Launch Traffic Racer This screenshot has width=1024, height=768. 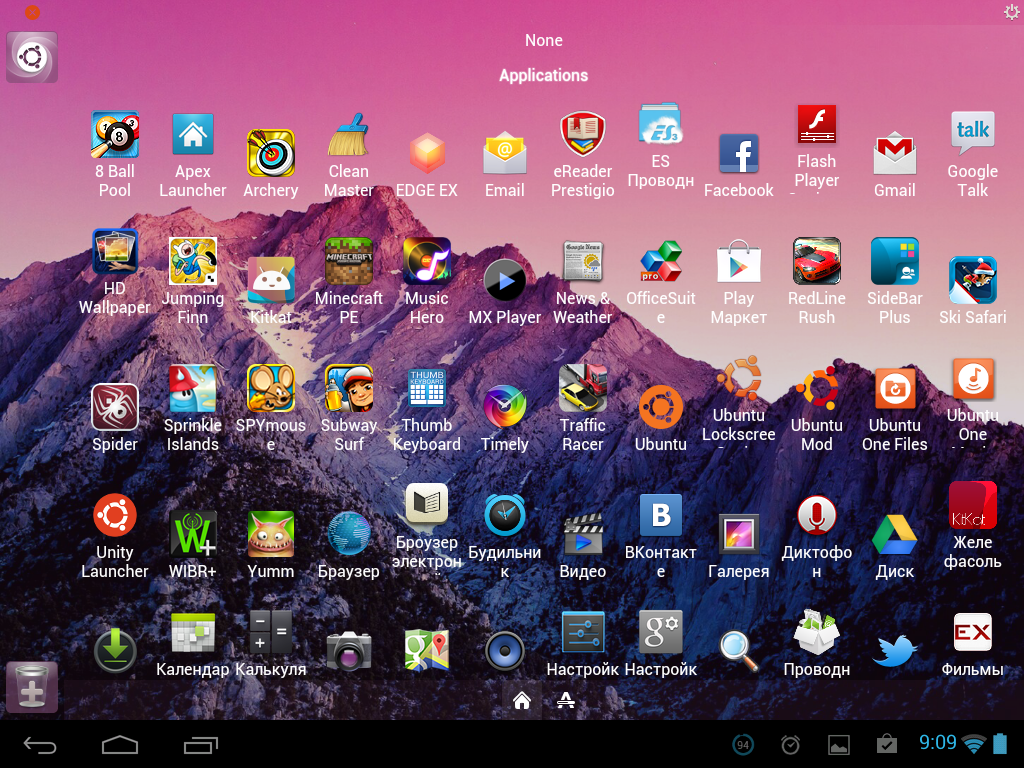point(583,389)
